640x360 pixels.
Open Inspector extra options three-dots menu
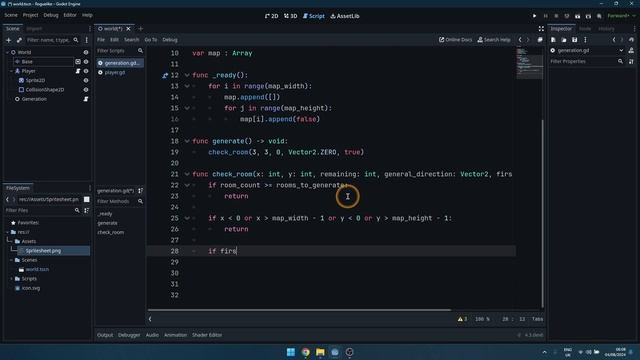pyautogui.click(x=585, y=40)
